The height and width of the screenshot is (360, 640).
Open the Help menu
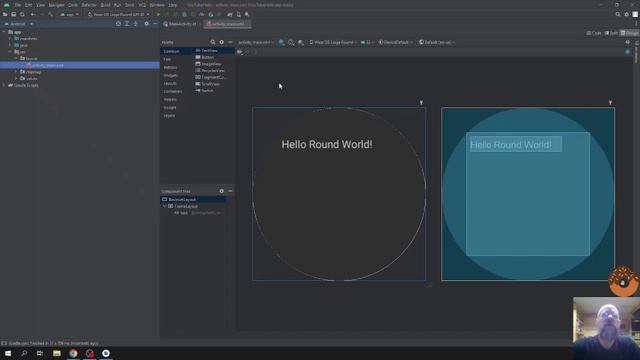173,5
